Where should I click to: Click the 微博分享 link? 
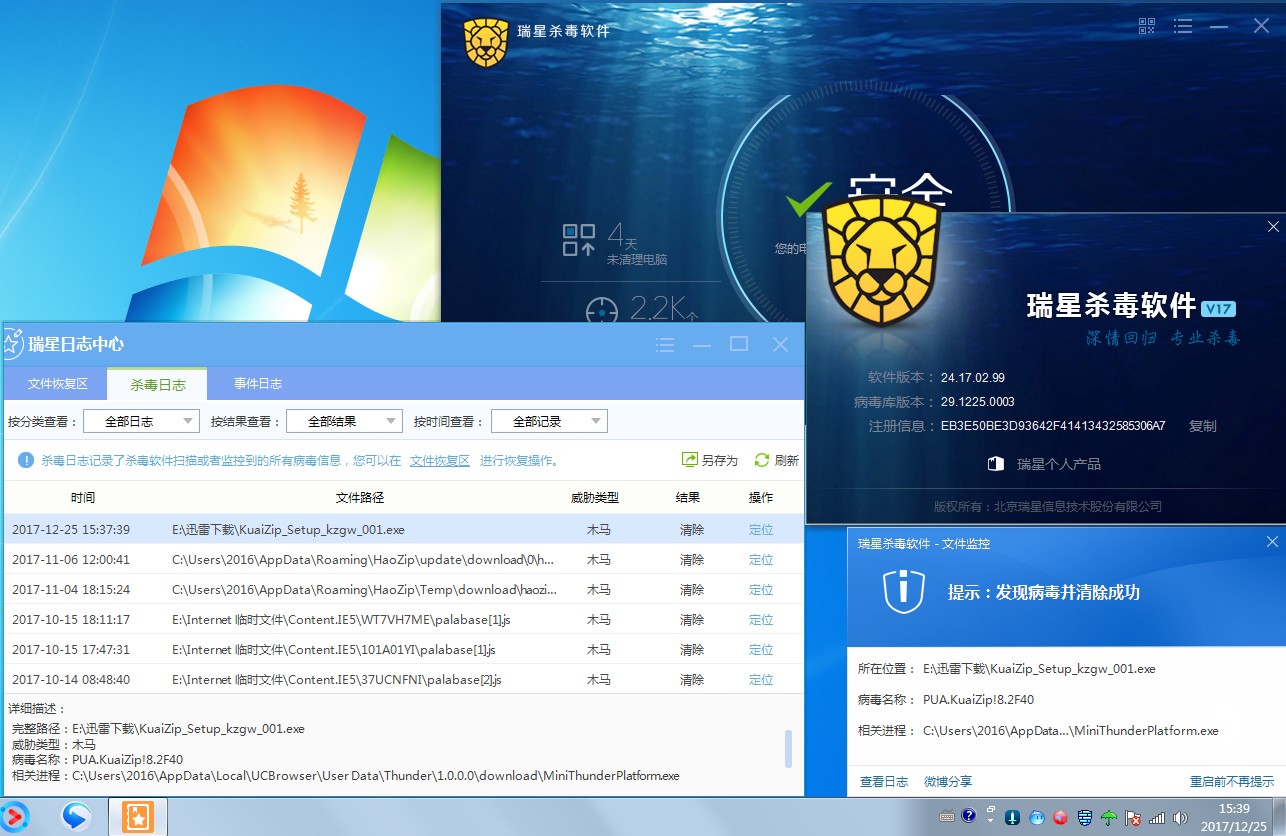pos(948,781)
